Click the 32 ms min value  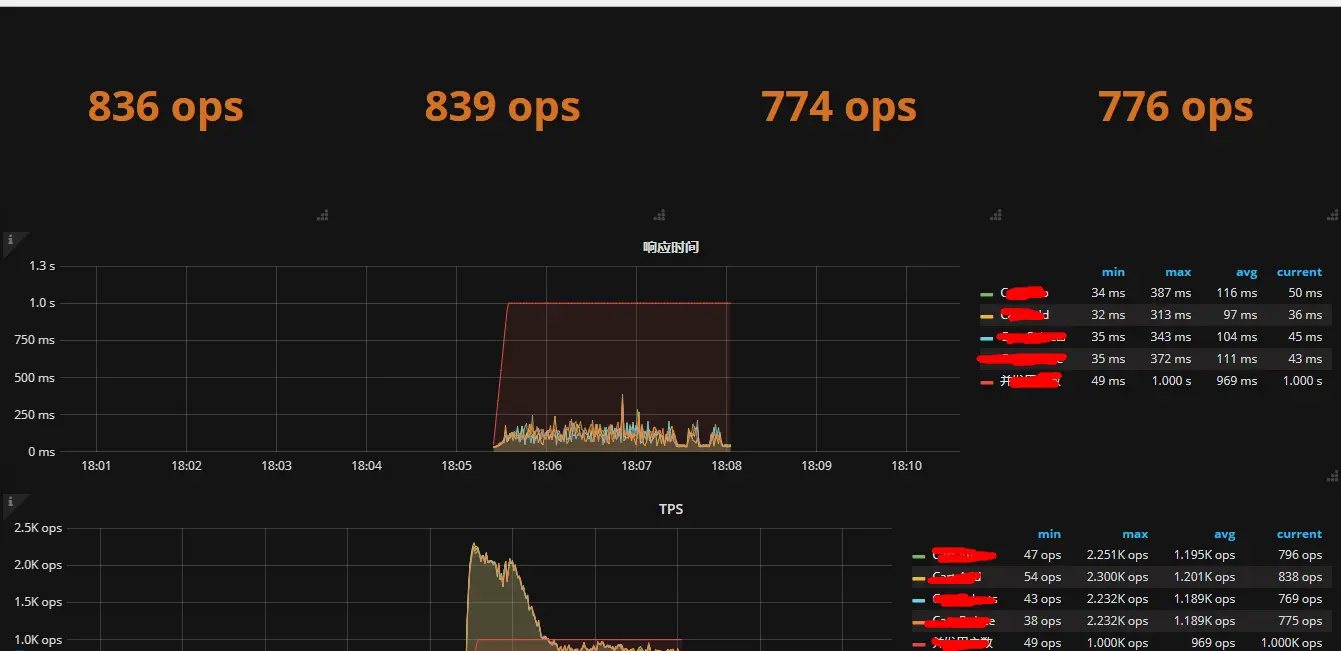(x=1108, y=315)
